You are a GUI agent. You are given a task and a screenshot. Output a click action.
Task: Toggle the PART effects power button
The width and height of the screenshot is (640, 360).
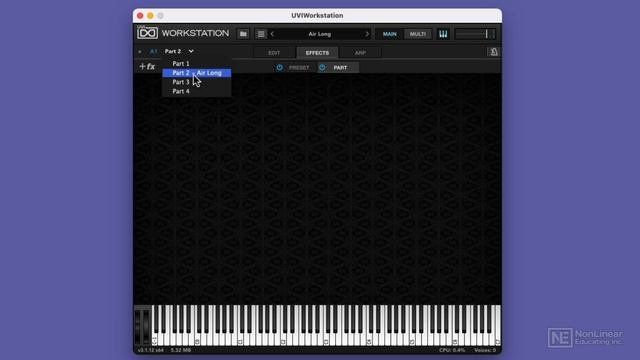322,67
